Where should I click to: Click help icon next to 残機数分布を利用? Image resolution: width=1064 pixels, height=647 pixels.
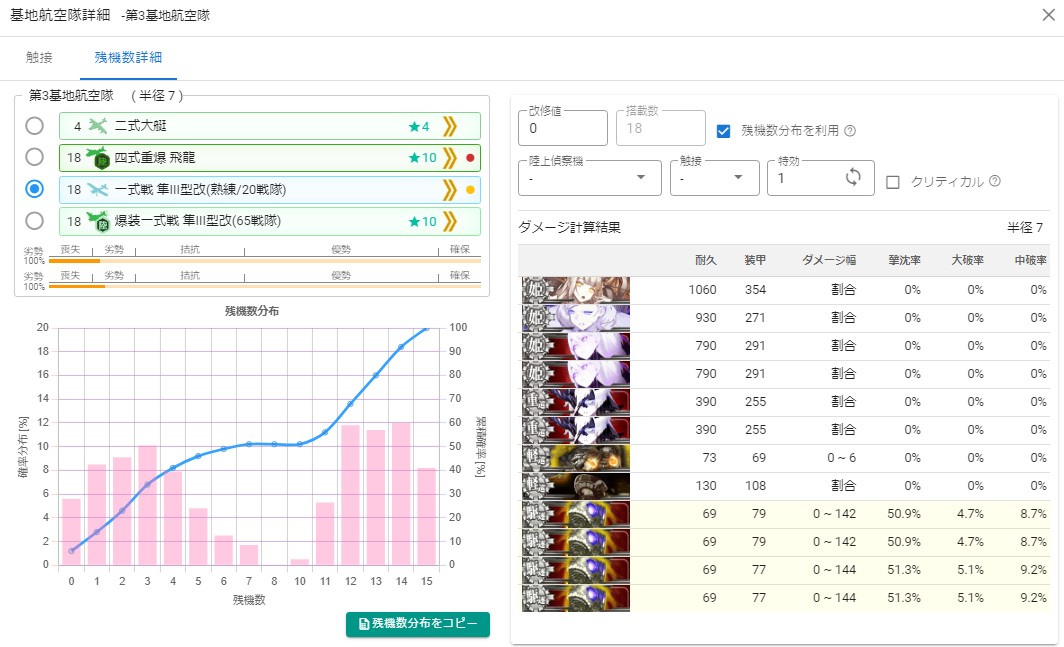(850, 131)
